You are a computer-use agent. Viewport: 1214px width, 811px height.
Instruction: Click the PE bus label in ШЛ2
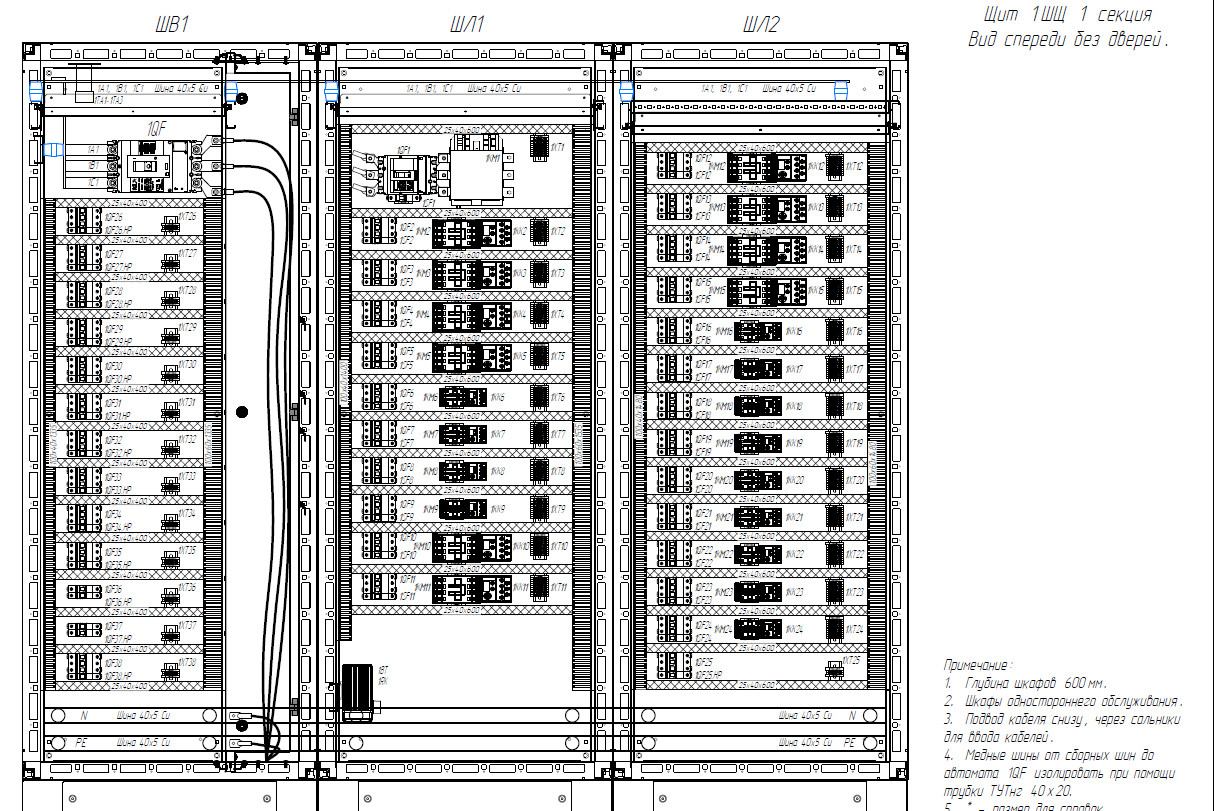coord(849,743)
